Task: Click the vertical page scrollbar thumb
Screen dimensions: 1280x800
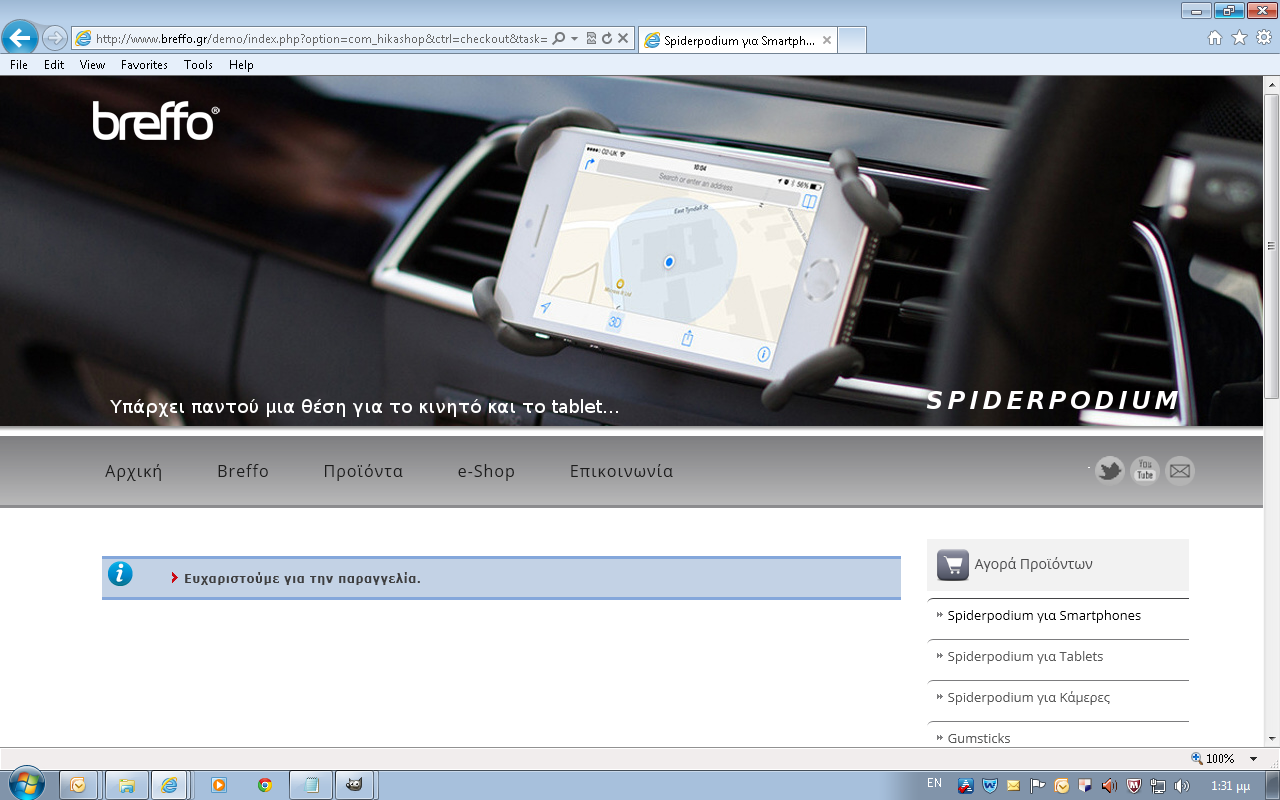Action: point(1271,246)
